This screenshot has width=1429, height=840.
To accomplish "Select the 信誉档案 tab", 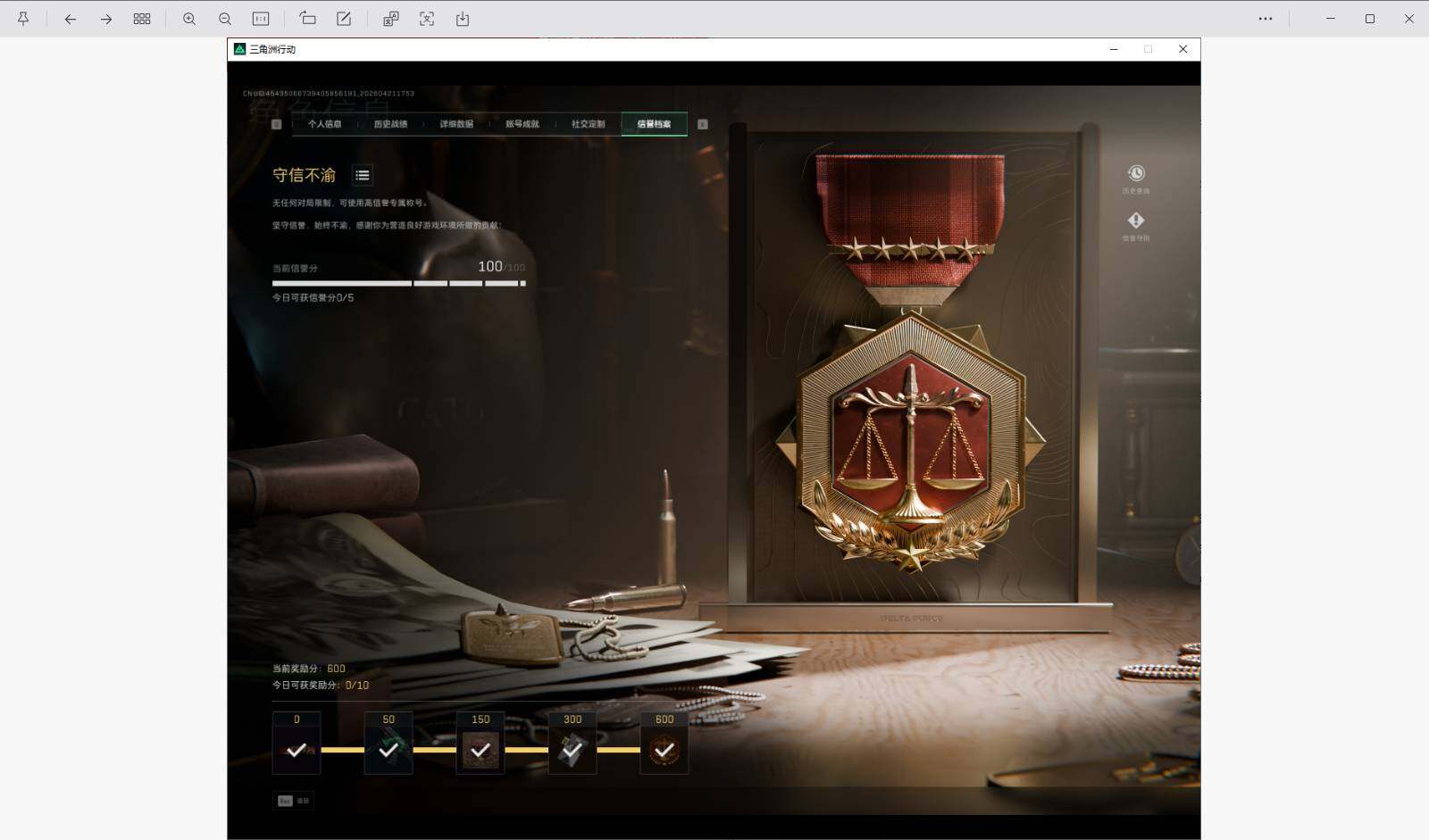I will [x=654, y=124].
